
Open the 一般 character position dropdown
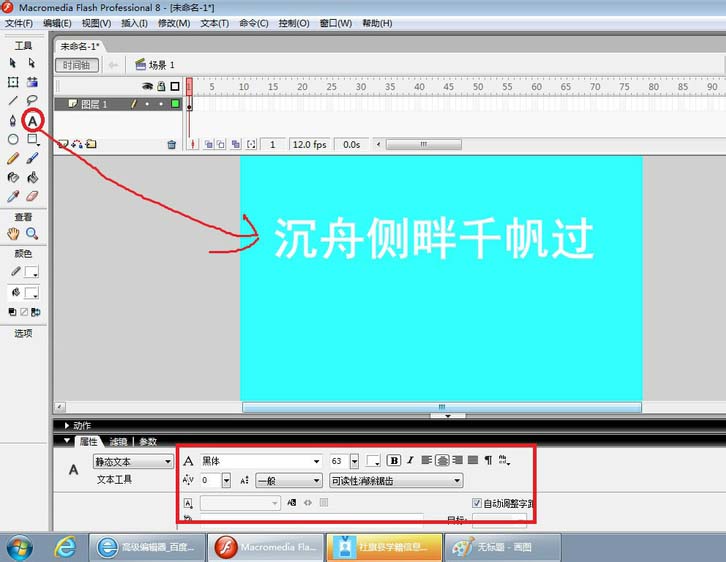[x=289, y=481]
